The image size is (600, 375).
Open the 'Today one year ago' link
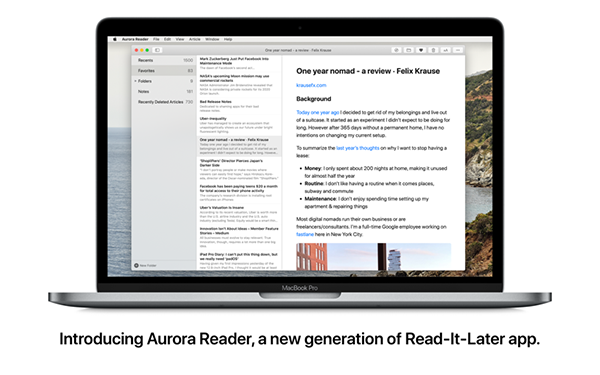point(318,112)
